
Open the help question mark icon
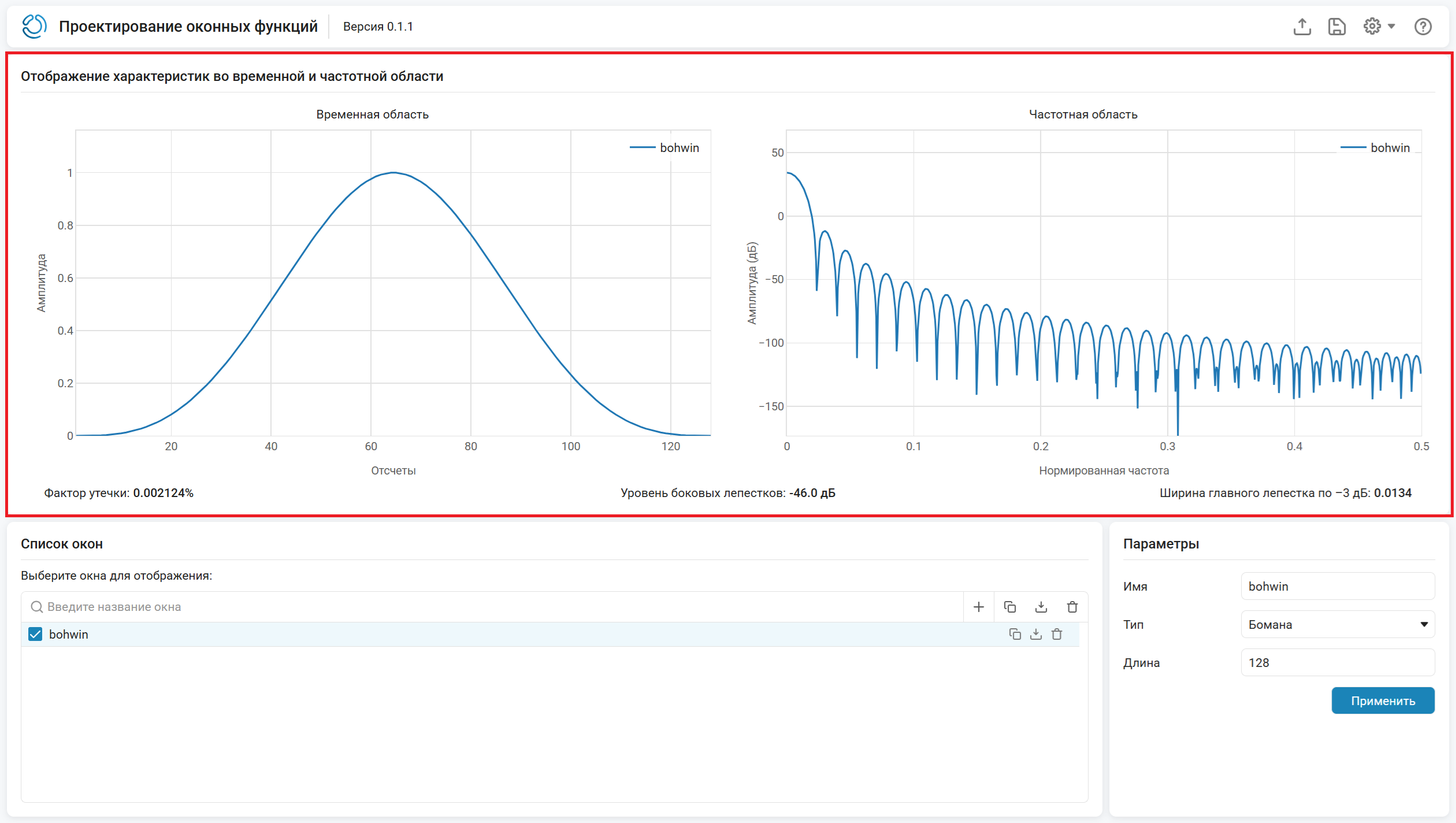(1423, 27)
